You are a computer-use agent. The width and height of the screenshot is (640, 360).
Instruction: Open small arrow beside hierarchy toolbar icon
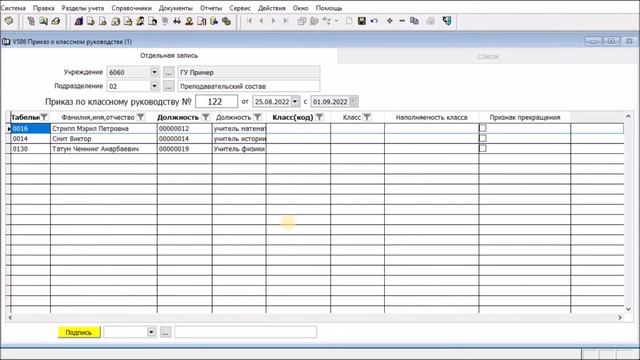tap(336, 21)
